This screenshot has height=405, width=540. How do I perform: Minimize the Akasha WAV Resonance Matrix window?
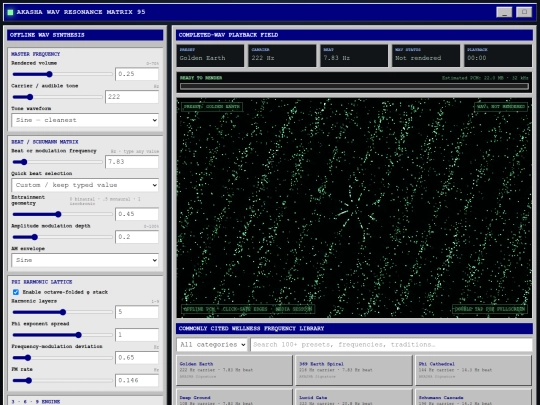coord(504,12)
